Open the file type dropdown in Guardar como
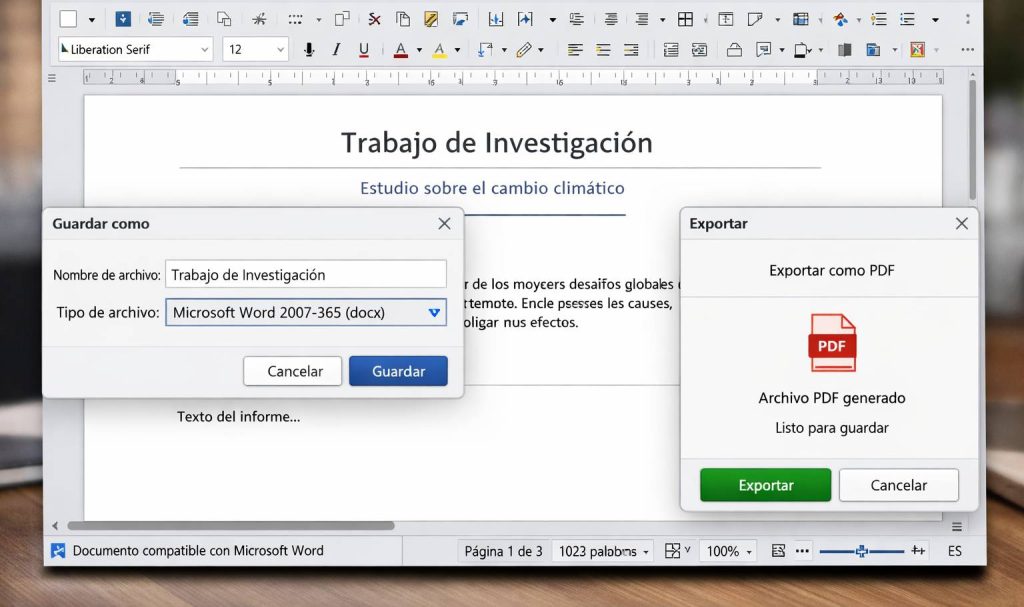The width and height of the screenshot is (1024, 607). [435, 312]
